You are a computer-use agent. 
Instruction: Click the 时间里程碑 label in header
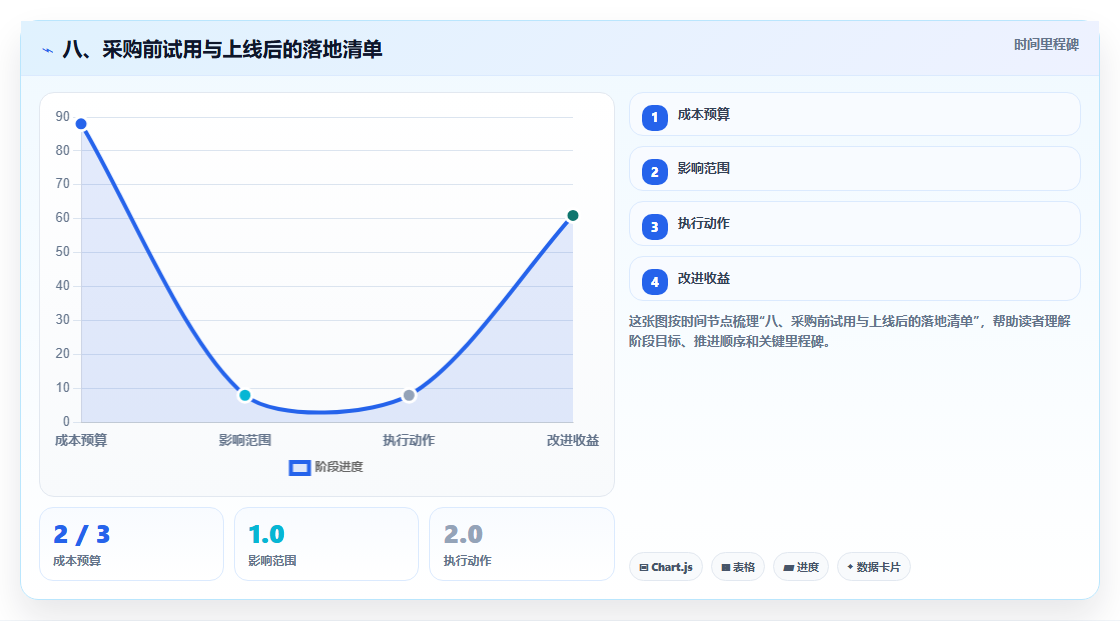pyautogui.click(x=1046, y=44)
